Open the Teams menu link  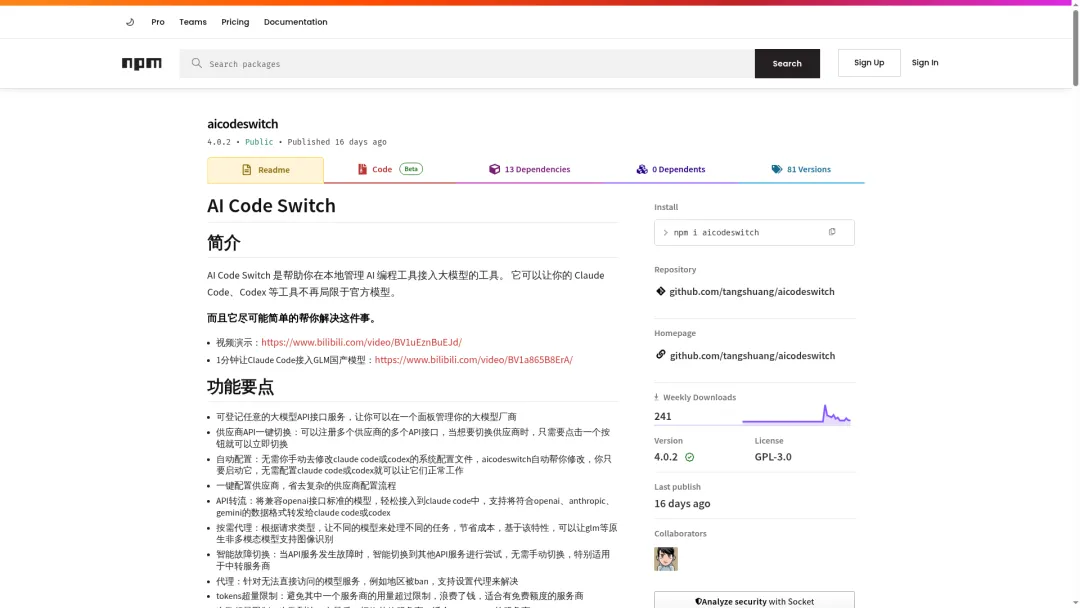point(193,22)
